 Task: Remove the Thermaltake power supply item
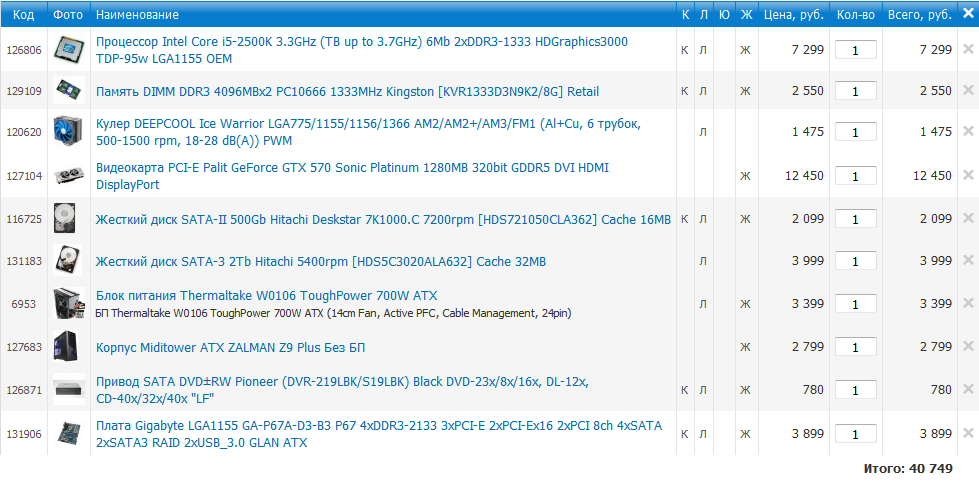point(967,303)
